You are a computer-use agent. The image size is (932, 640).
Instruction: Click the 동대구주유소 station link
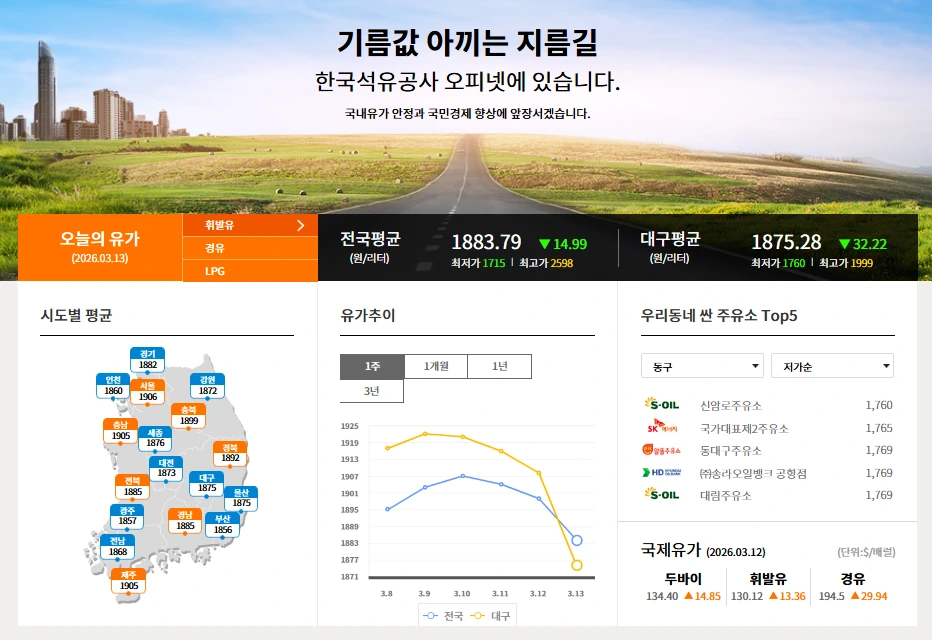pos(731,450)
